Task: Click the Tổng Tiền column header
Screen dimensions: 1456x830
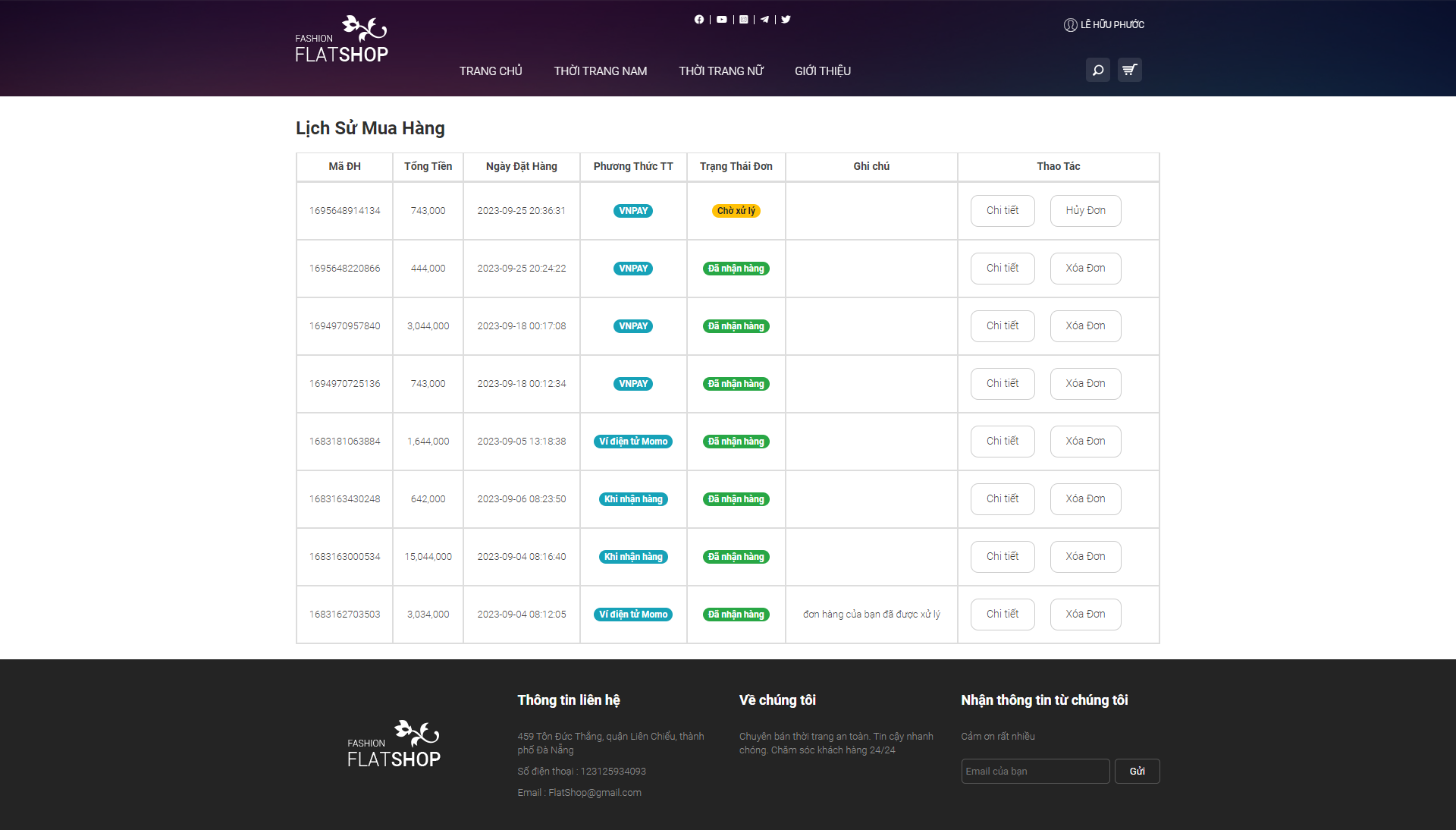Action: coord(428,166)
